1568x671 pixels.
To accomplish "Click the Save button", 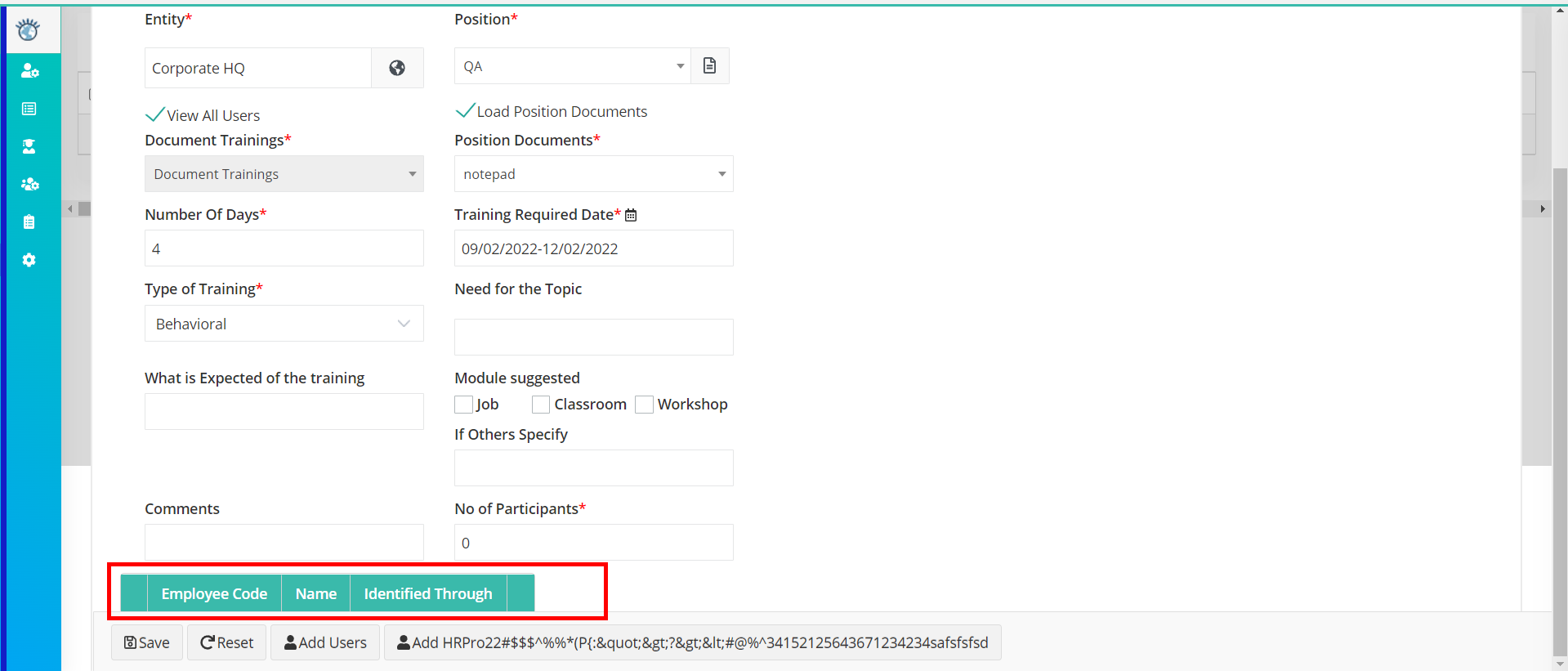I will pos(147,642).
